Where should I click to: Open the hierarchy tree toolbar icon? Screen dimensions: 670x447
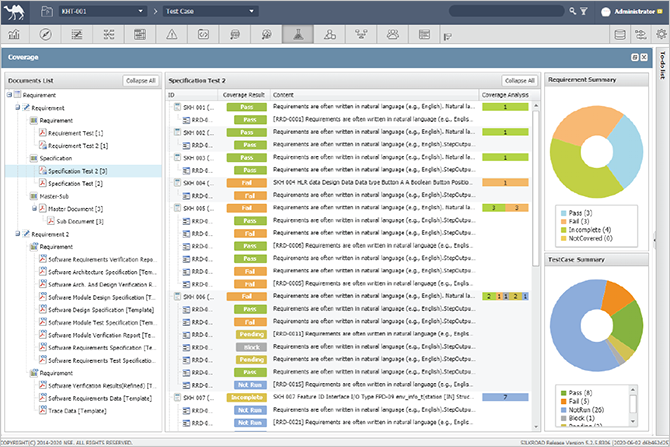(361, 34)
